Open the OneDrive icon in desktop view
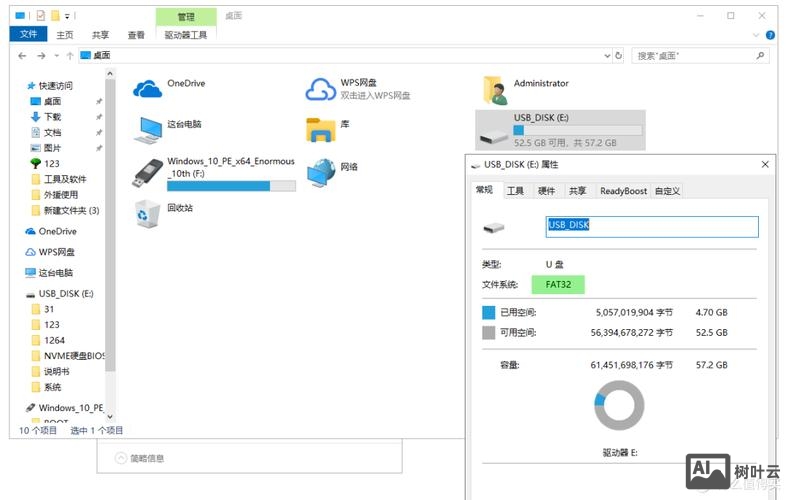This screenshot has width=788, height=500. pos(148,90)
